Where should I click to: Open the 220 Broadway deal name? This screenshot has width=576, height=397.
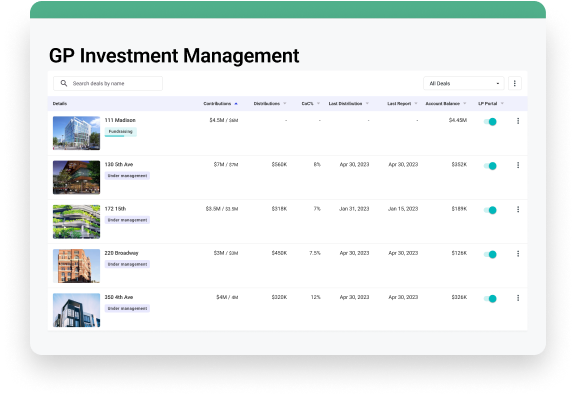coord(121,253)
